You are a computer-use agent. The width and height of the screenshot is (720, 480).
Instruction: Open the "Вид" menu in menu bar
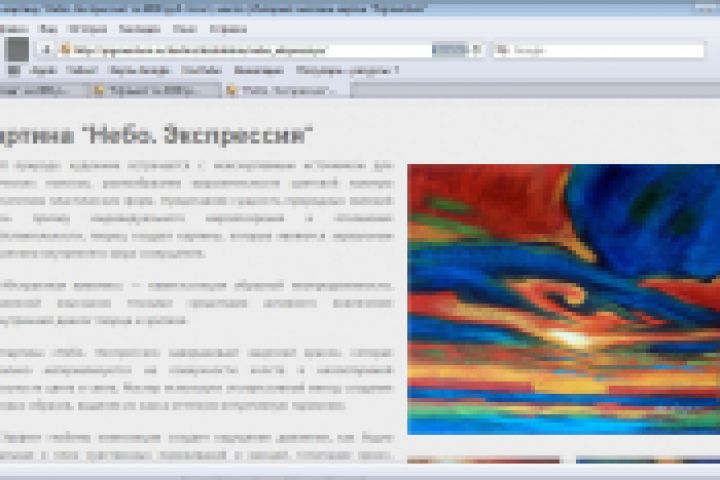click(x=49, y=29)
